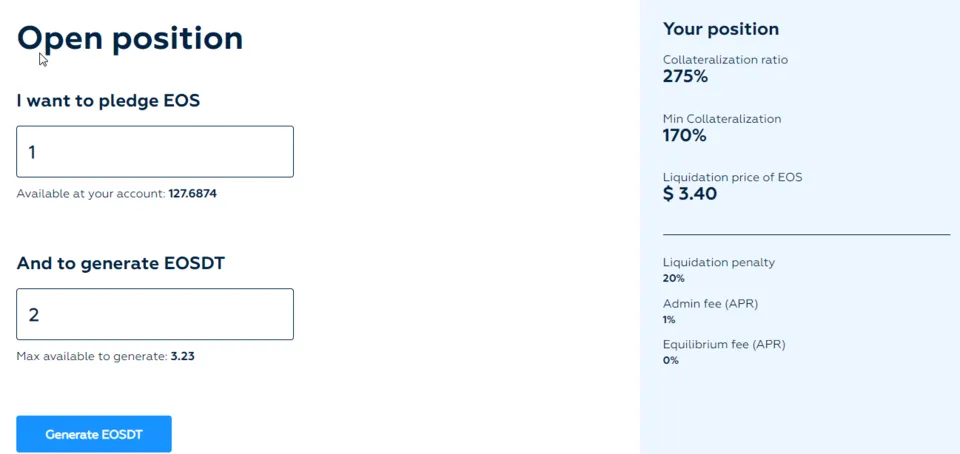Focus the EOSDT generate amount input
The height and width of the screenshot is (454, 960).
[155, 315]
